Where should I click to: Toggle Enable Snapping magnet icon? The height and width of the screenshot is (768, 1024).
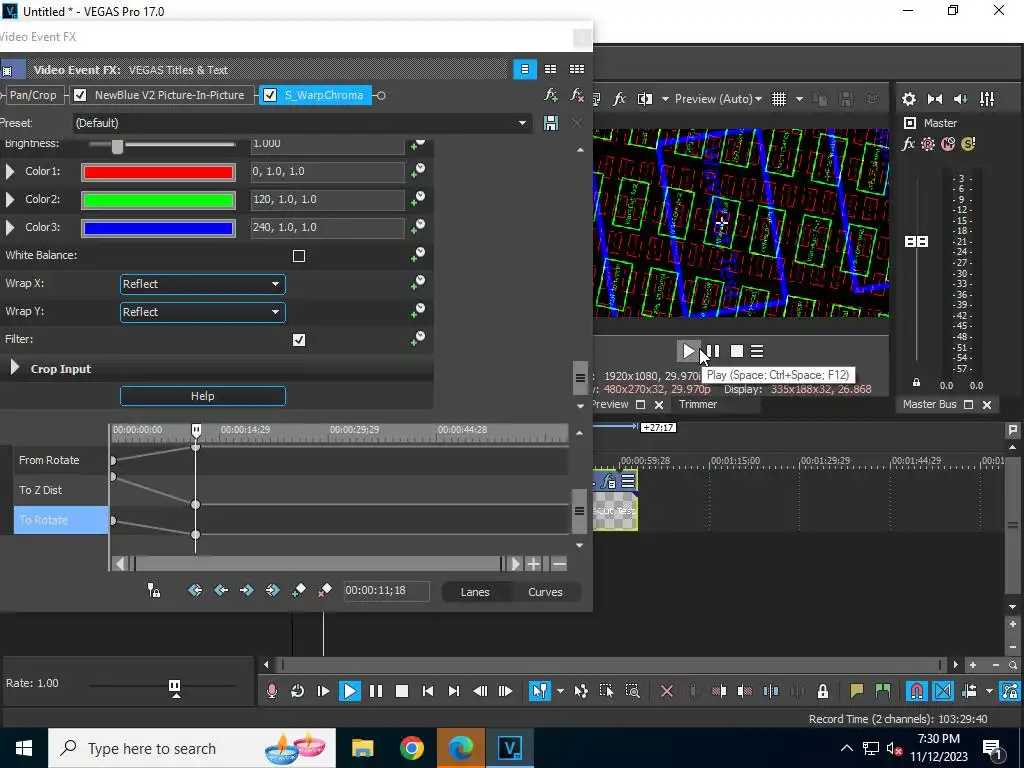click(x=917, y=691)
